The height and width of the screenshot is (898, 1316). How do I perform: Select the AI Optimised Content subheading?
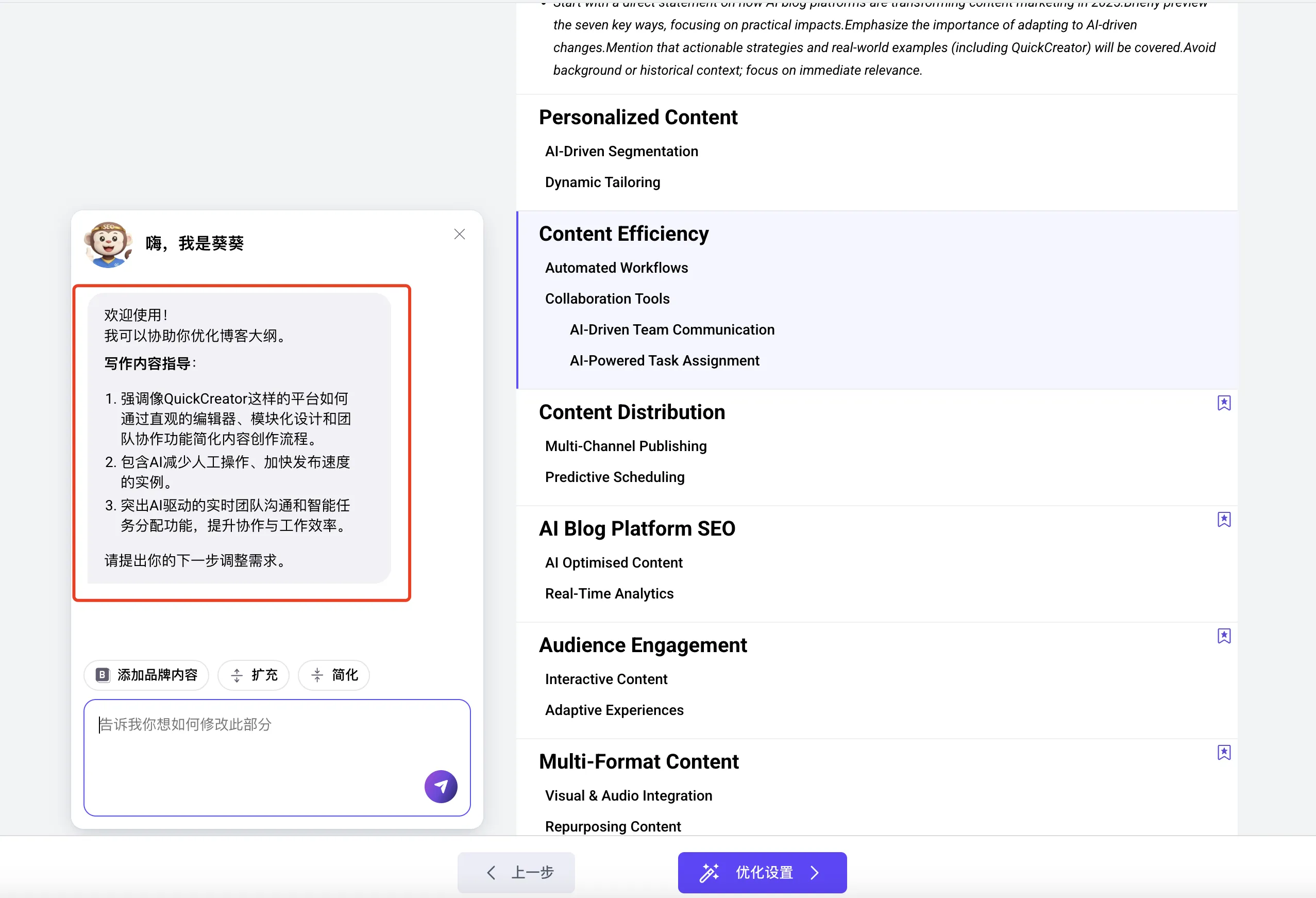614,562
